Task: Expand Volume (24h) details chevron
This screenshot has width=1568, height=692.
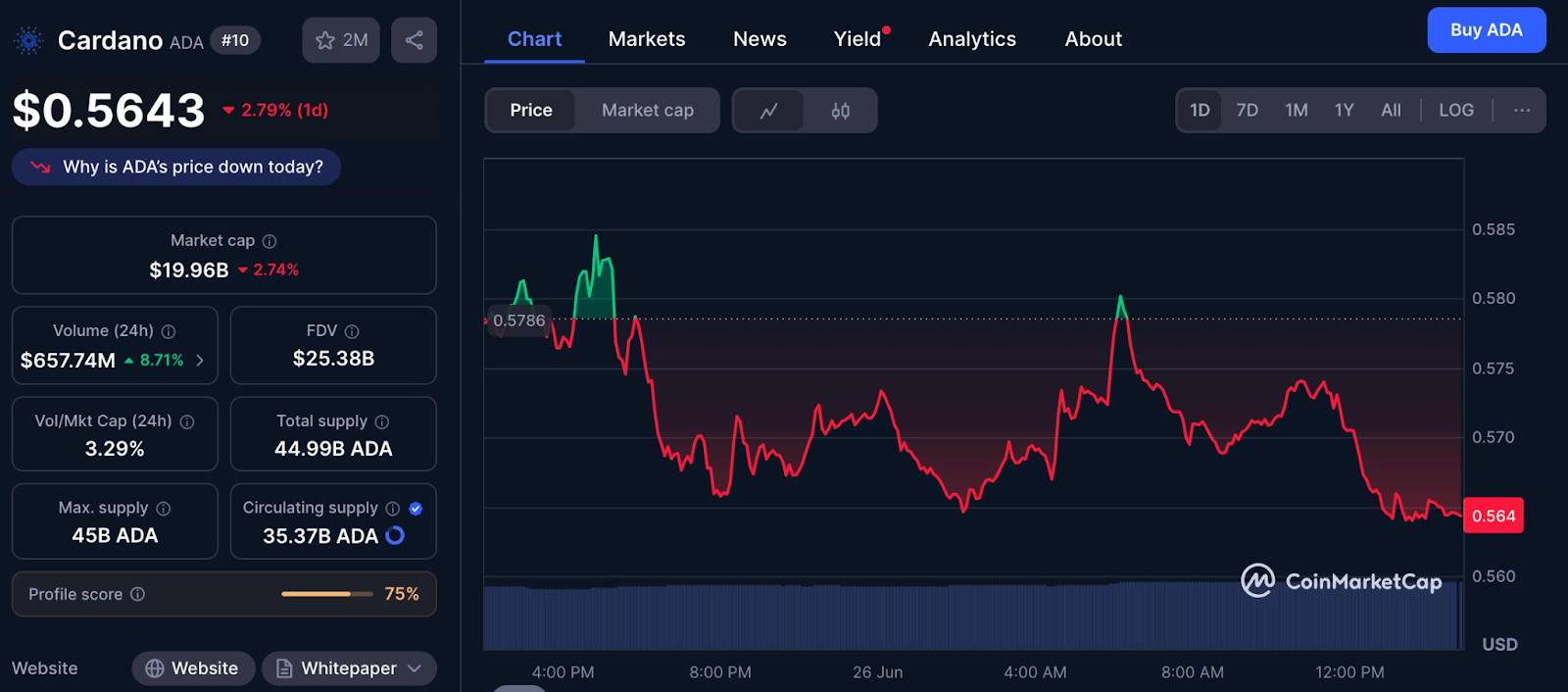Action: pos(200,361)
